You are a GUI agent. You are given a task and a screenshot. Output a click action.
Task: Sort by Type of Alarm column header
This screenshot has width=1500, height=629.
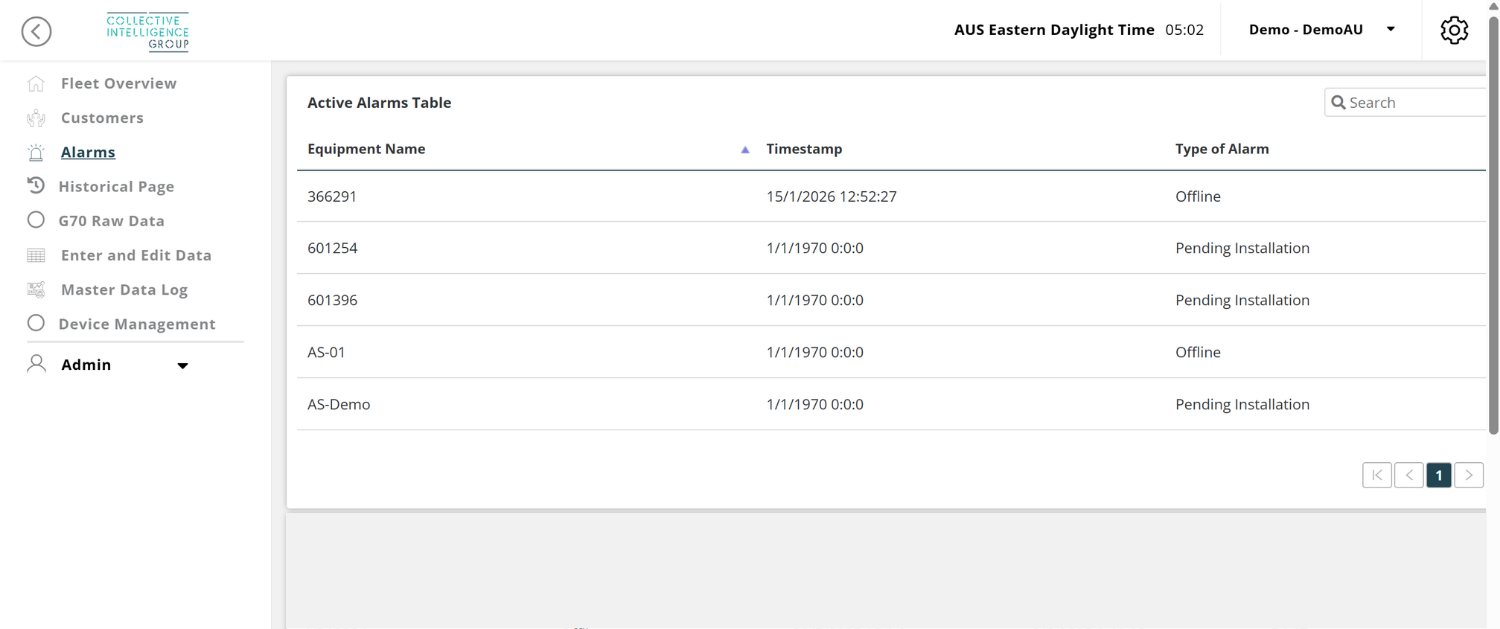[1222, 149]
